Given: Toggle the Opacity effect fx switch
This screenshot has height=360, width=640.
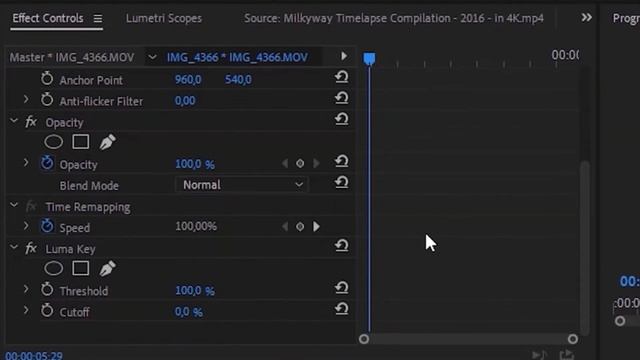Looking at the screenshot, I should [31, 122].
